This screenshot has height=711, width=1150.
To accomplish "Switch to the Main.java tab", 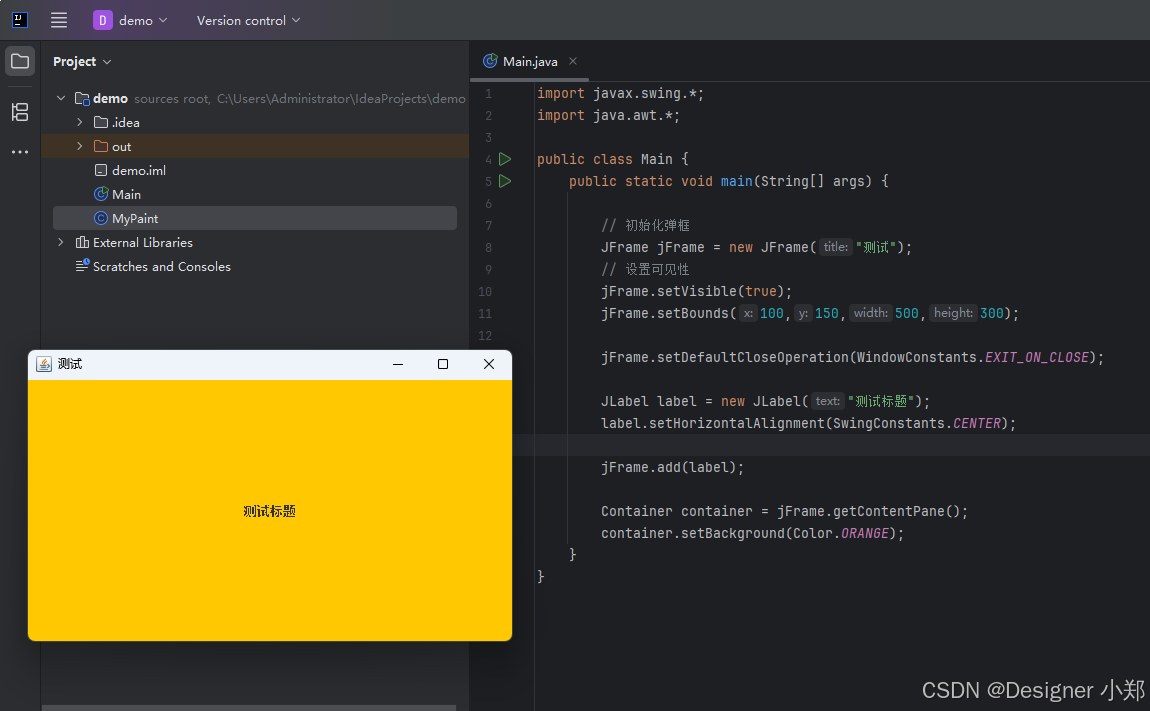I will coord(530,62).
